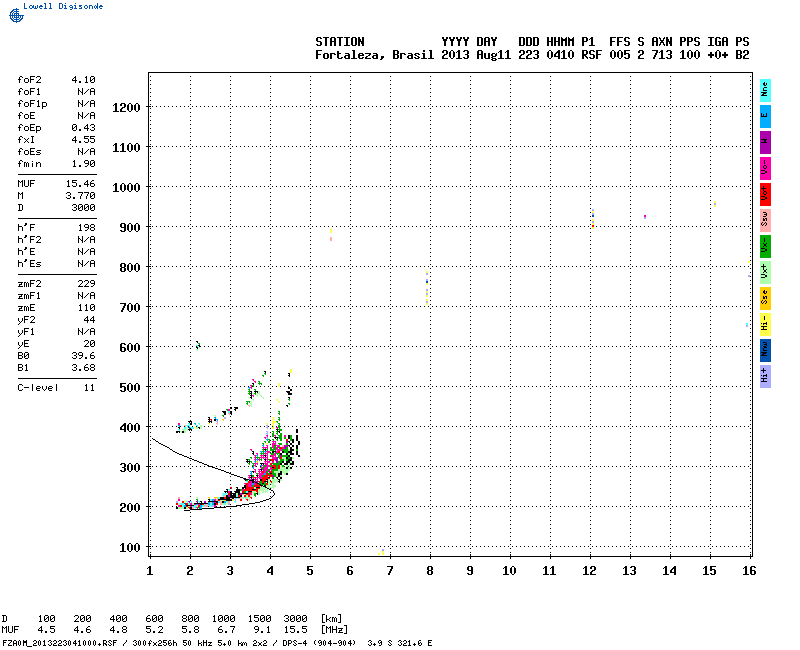Viewport: 800px width, 650px height.
Task: Click the MUF value 15.46
Action: coord(80,184)
